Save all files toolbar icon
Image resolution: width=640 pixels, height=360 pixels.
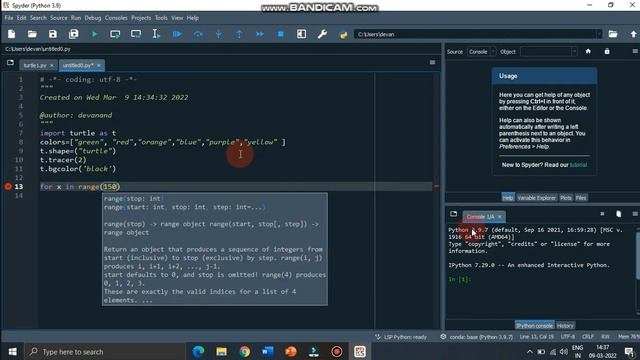tap(73, 34)
